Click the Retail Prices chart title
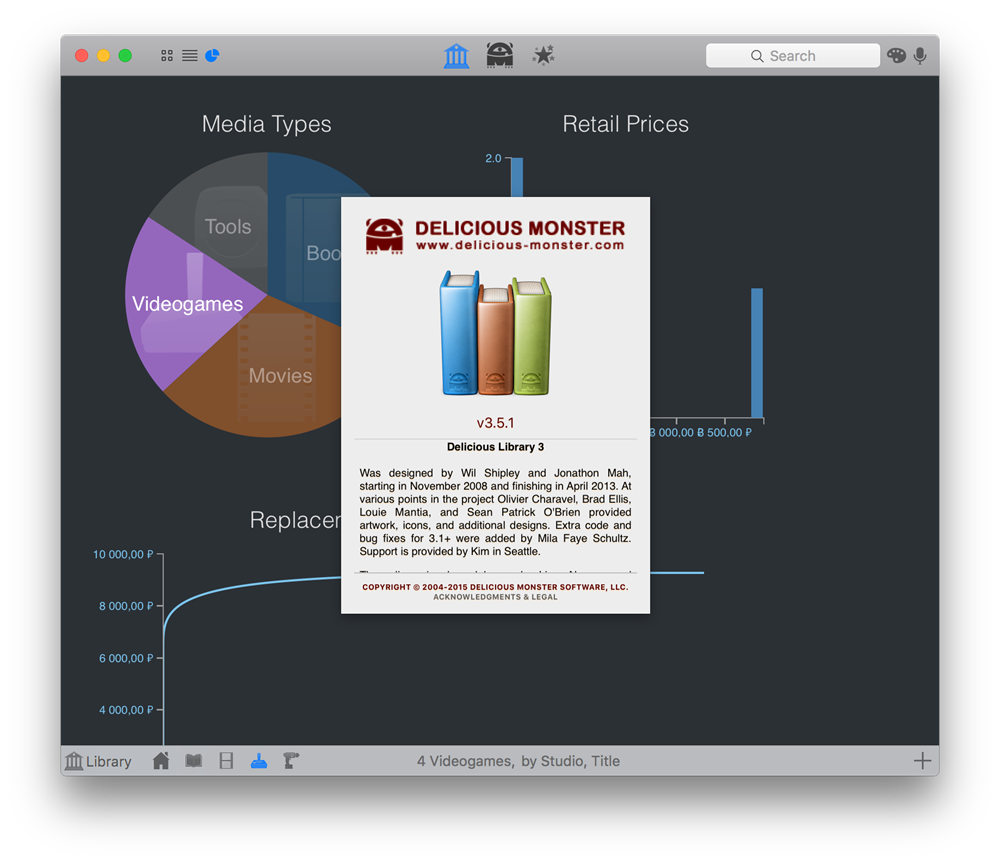 pyautogui.click(x=626, y=124)
